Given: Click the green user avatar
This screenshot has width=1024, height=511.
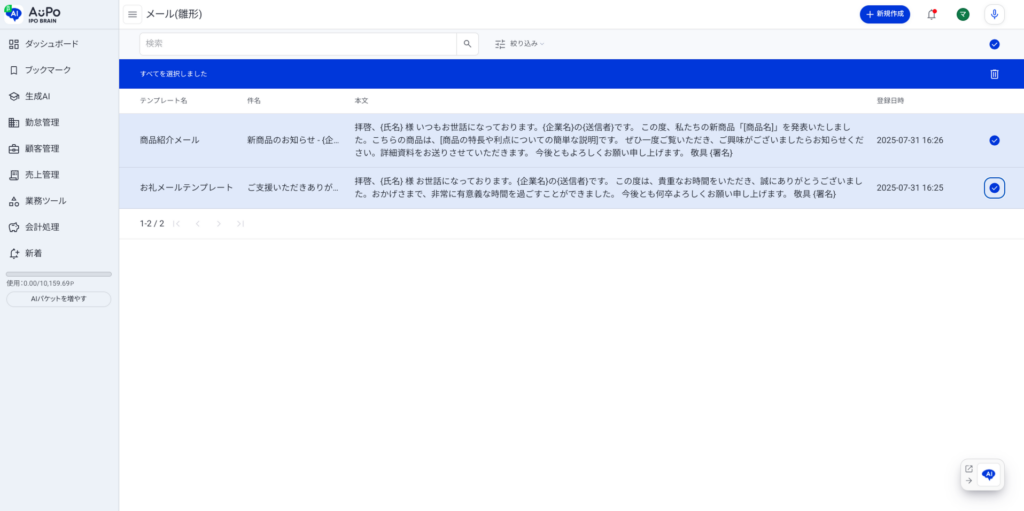Looking at the screenshot, I should click(x=962, y=14).
